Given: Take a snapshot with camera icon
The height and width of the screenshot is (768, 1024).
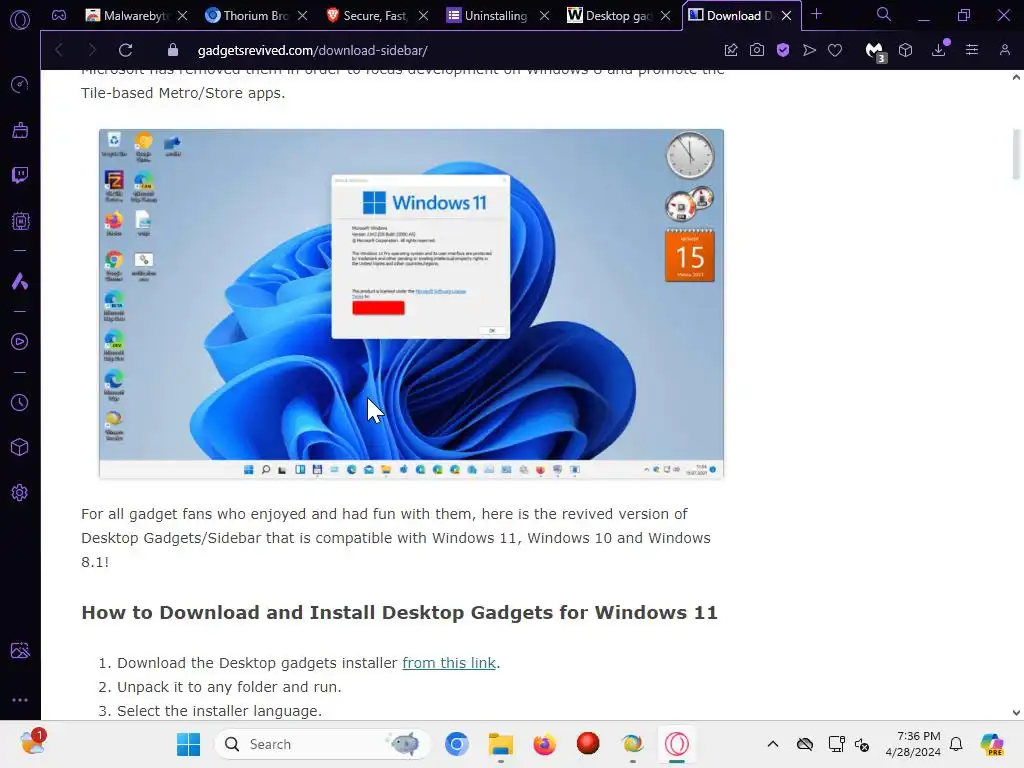Looking at the screenshot, I should coord(757,50).
